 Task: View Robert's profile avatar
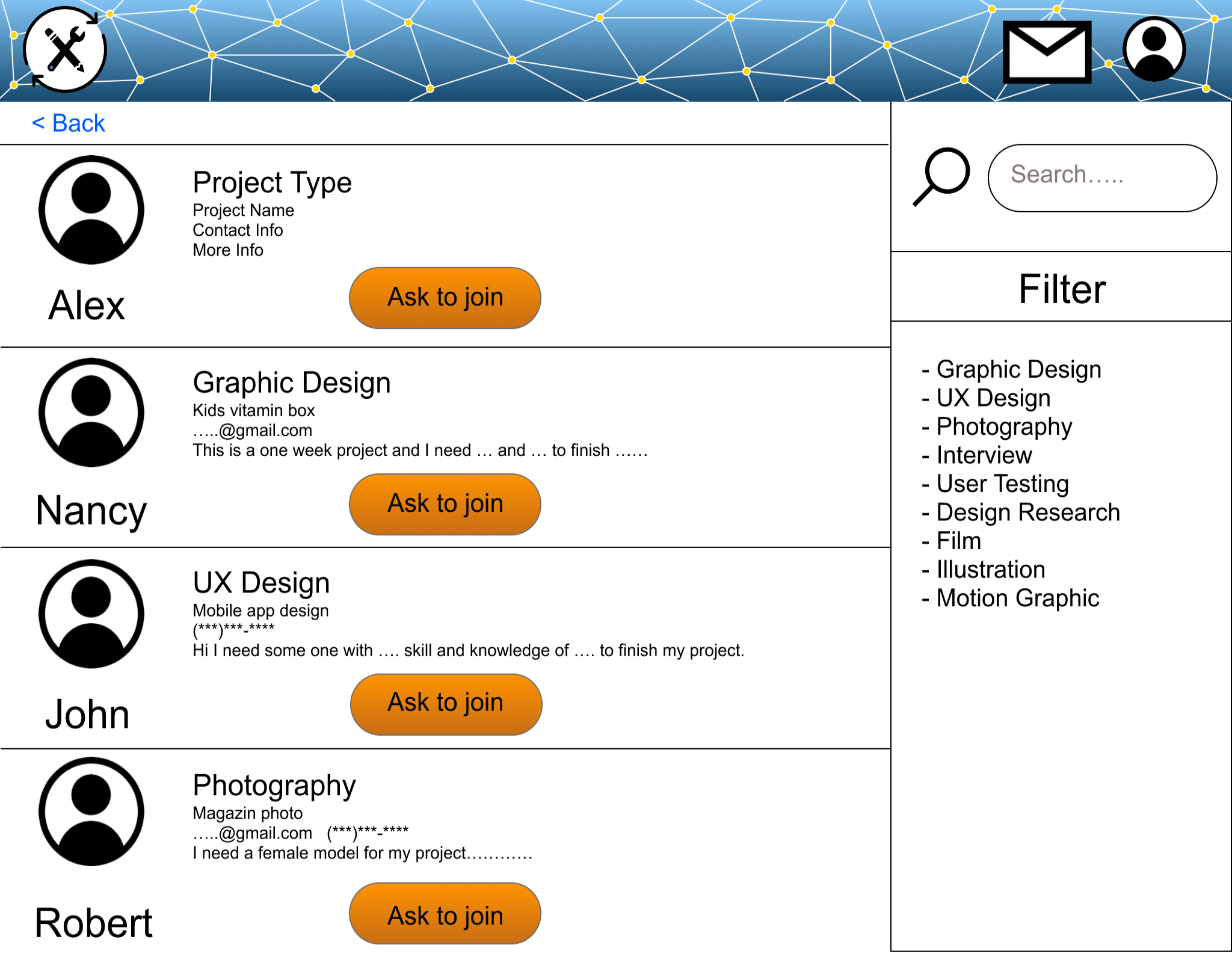(91, 811)
